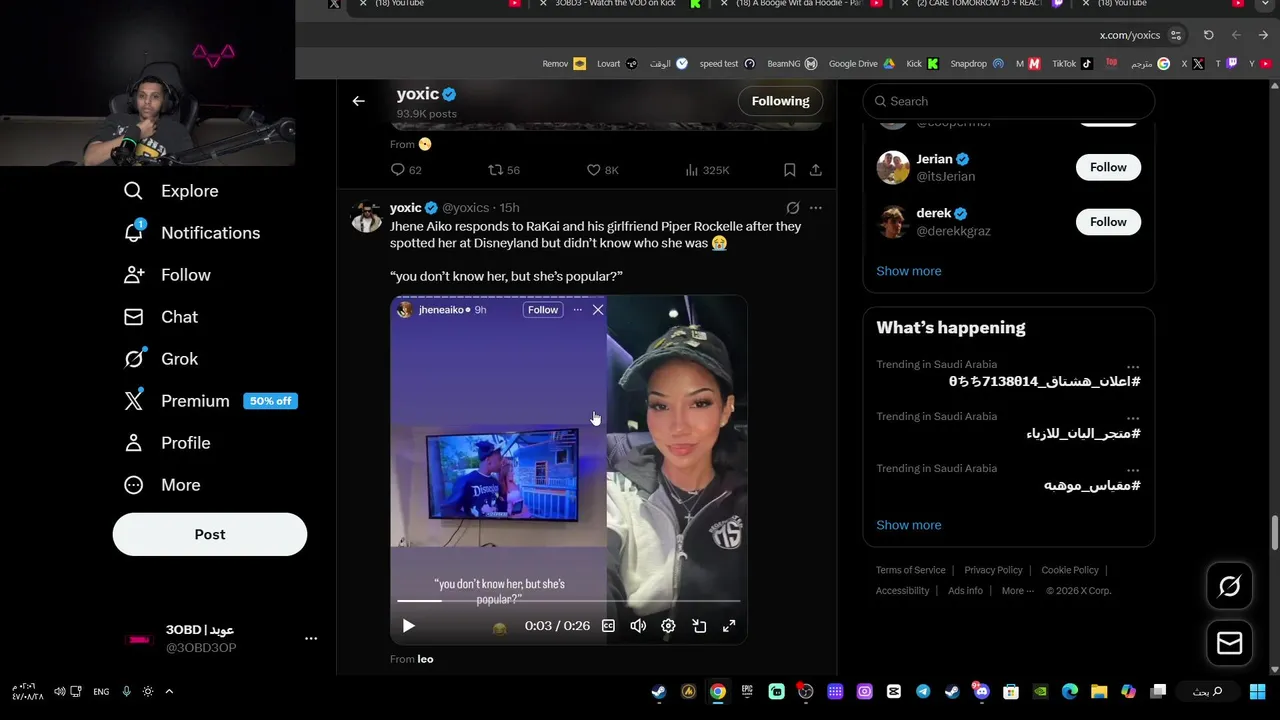Open the three-dot menu on Jhene Aiko post
The image size is (1280, 720).
[x=816, y=208]
